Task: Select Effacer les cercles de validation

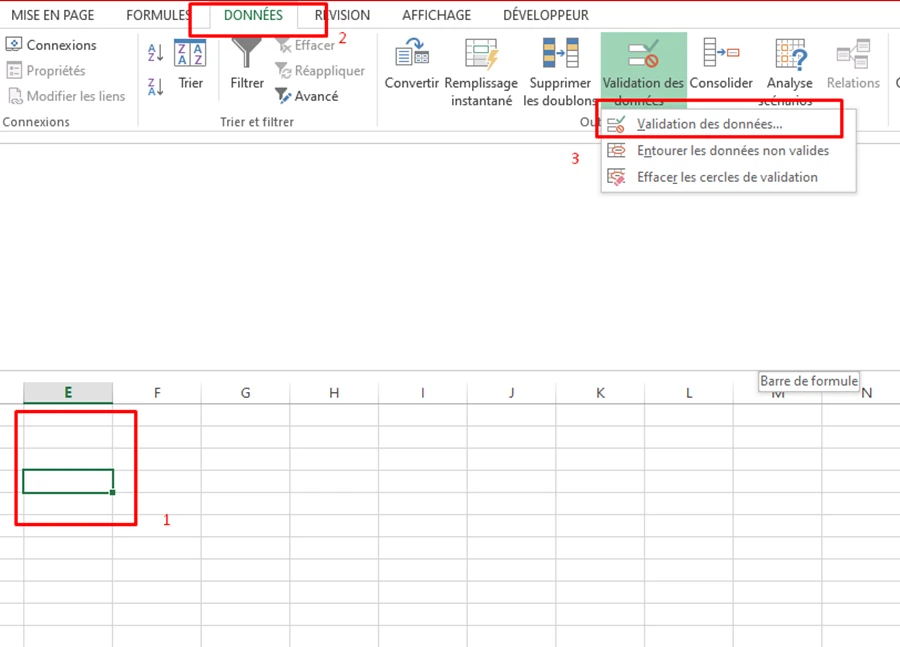Action: [x=726, y=177]
